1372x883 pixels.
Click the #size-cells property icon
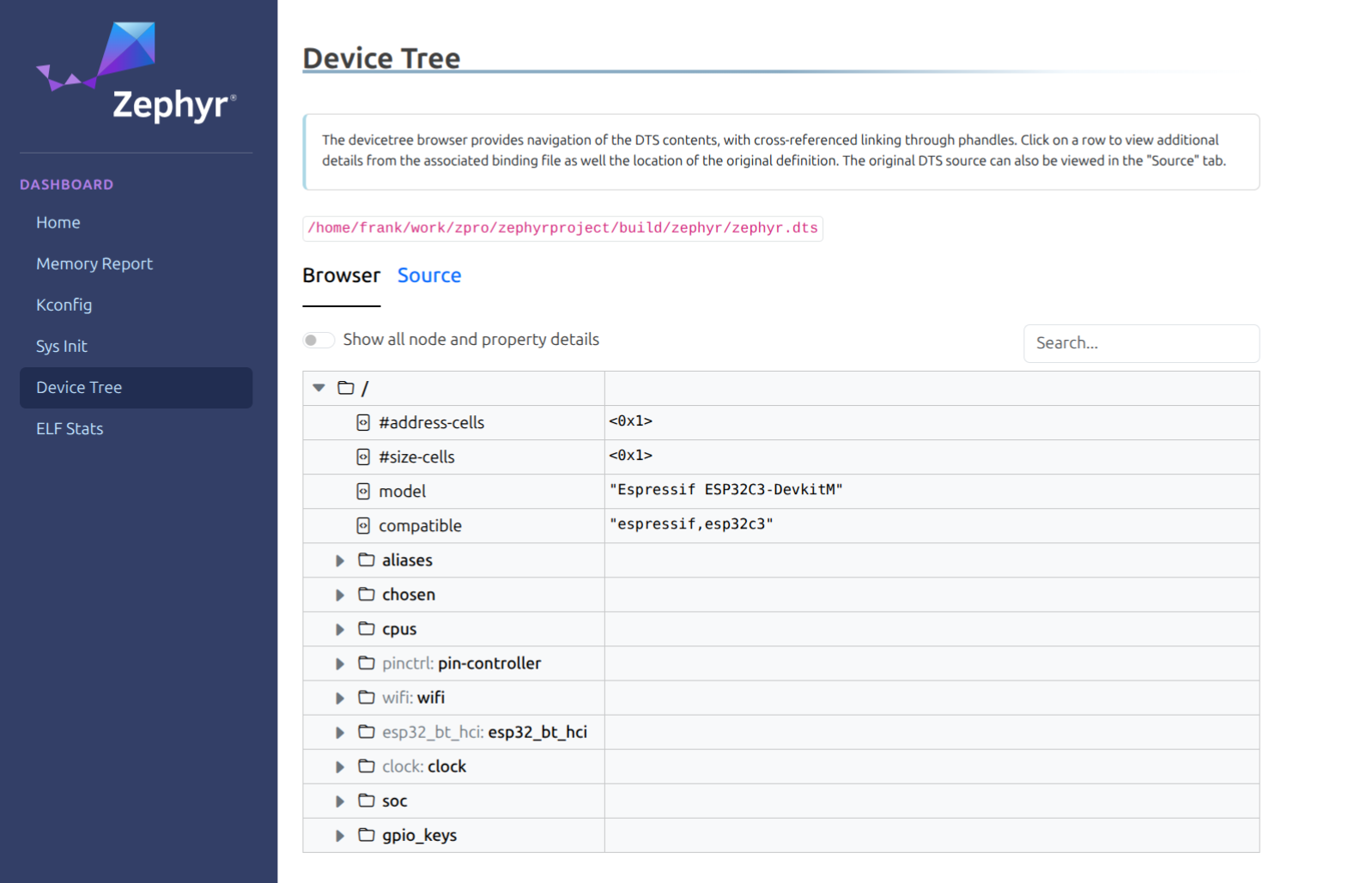pos(363,457)
